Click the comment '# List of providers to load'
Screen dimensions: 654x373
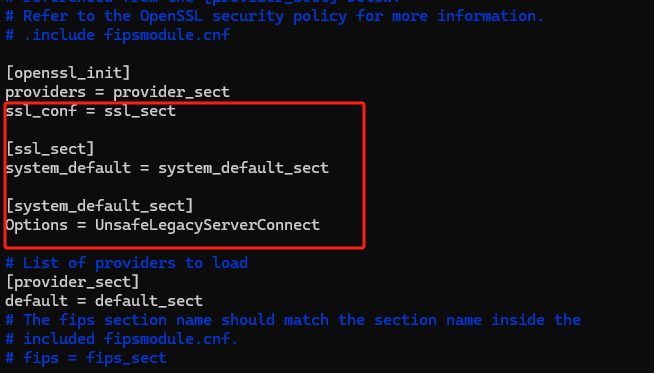[x=127, y=263]
